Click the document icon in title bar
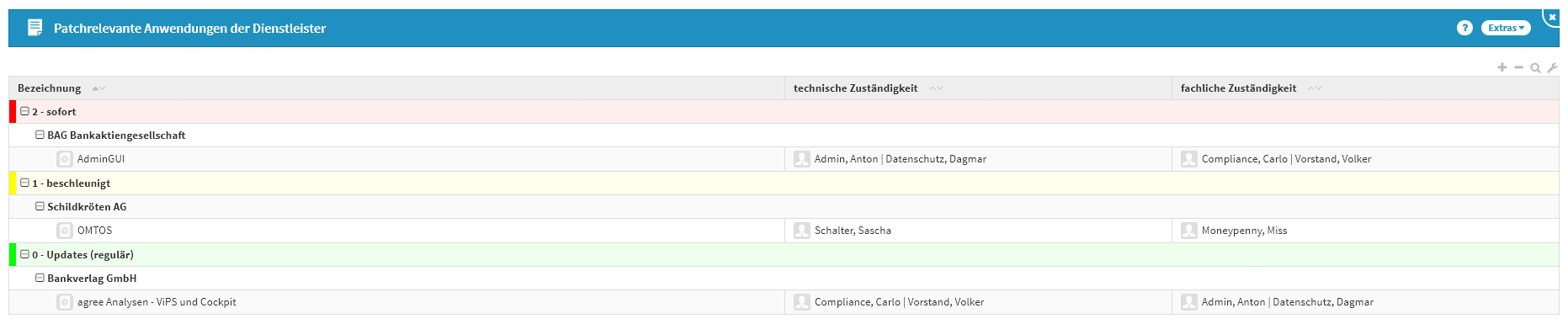This screenshot has width=1568, height=324. [35, 28]
